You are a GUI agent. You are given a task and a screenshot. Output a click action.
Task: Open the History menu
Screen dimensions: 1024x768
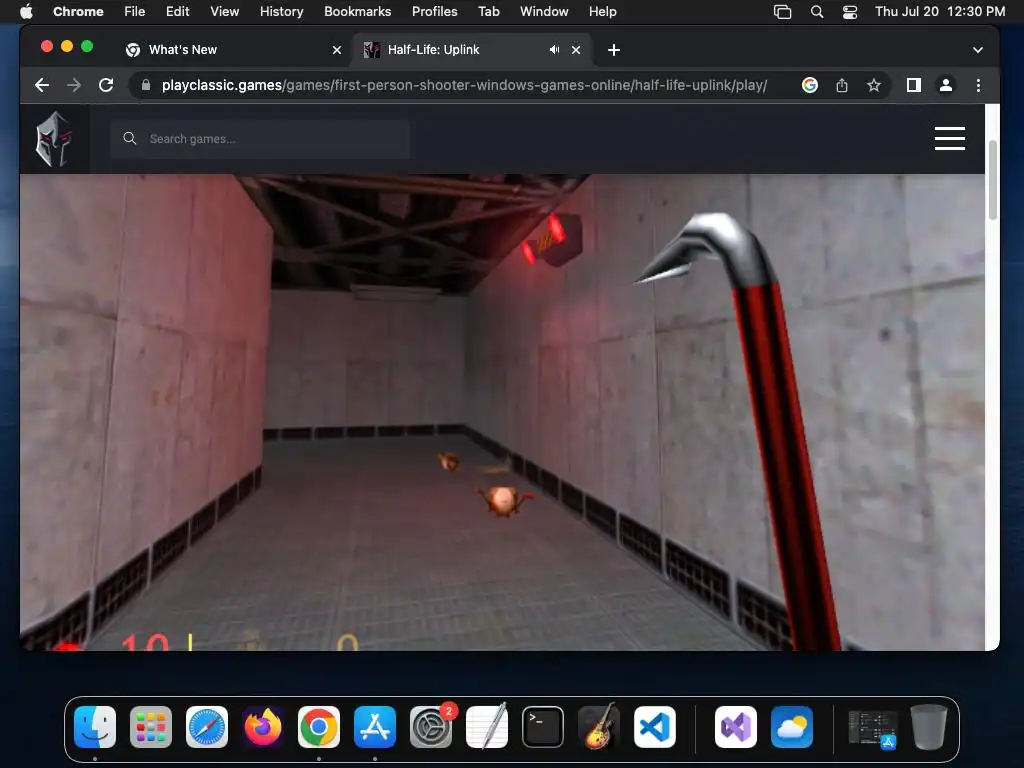[281, 11]
